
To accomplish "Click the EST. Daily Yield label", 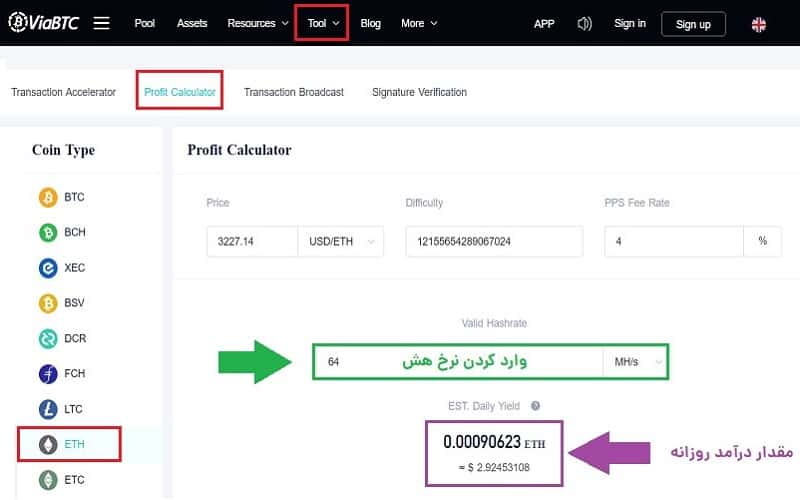I will point(484,406).
